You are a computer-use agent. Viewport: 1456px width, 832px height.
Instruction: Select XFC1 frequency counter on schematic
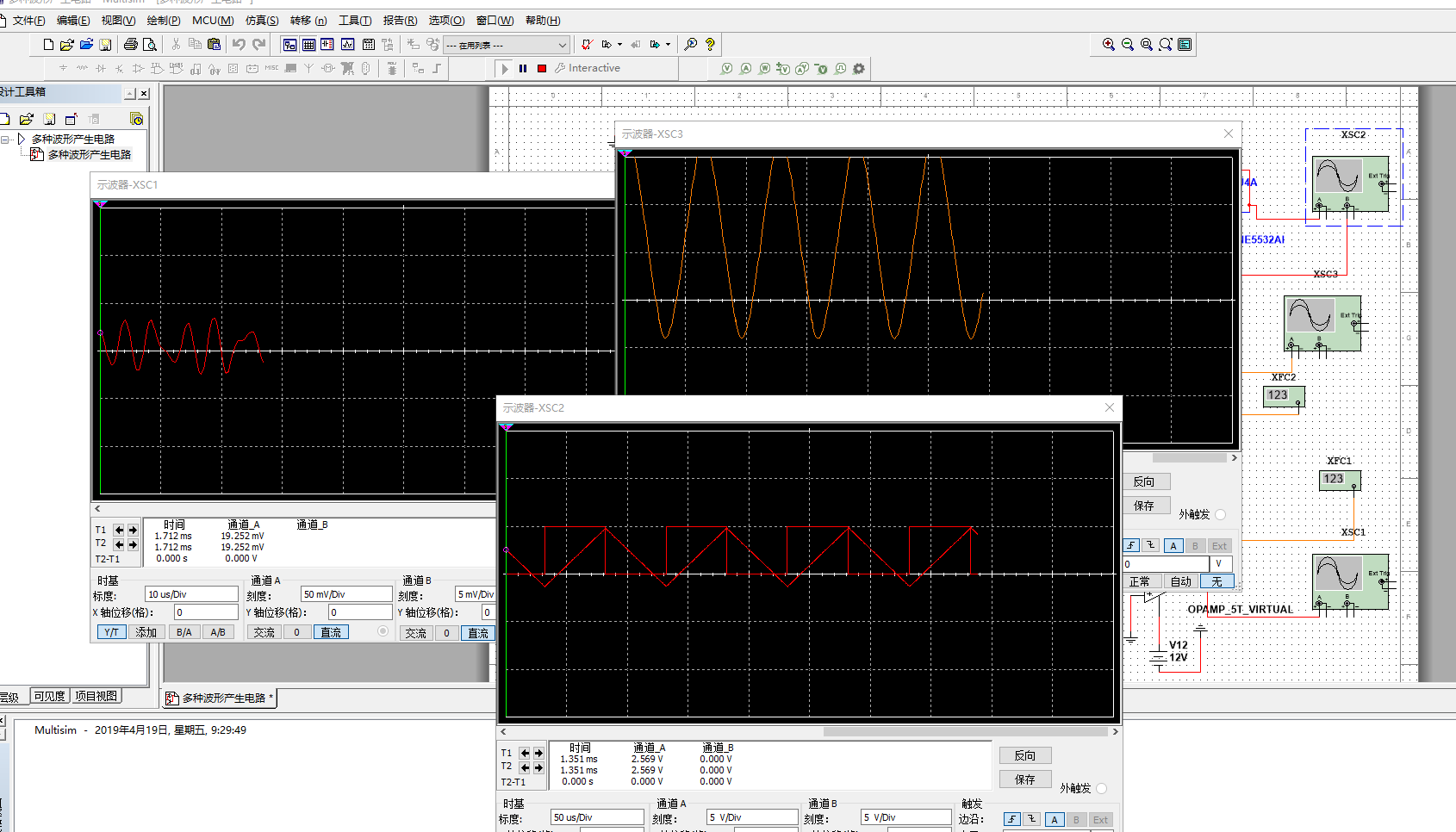1340,480
